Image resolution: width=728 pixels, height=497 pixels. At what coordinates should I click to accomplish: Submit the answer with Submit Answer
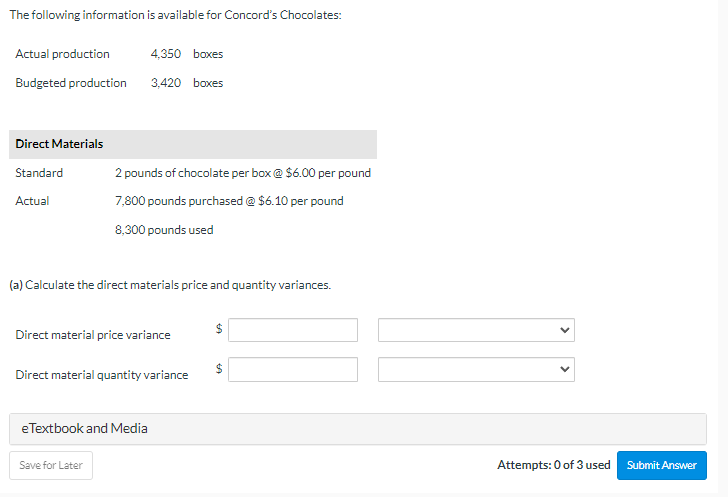click(x=661, y=465)
